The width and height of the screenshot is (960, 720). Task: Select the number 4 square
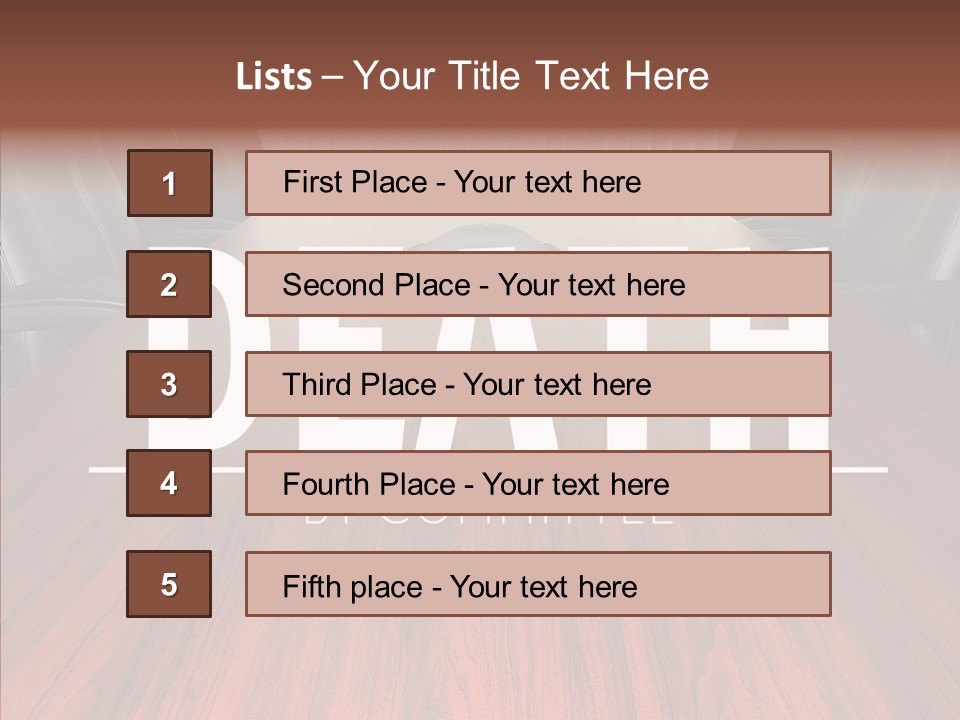(169, 483)
